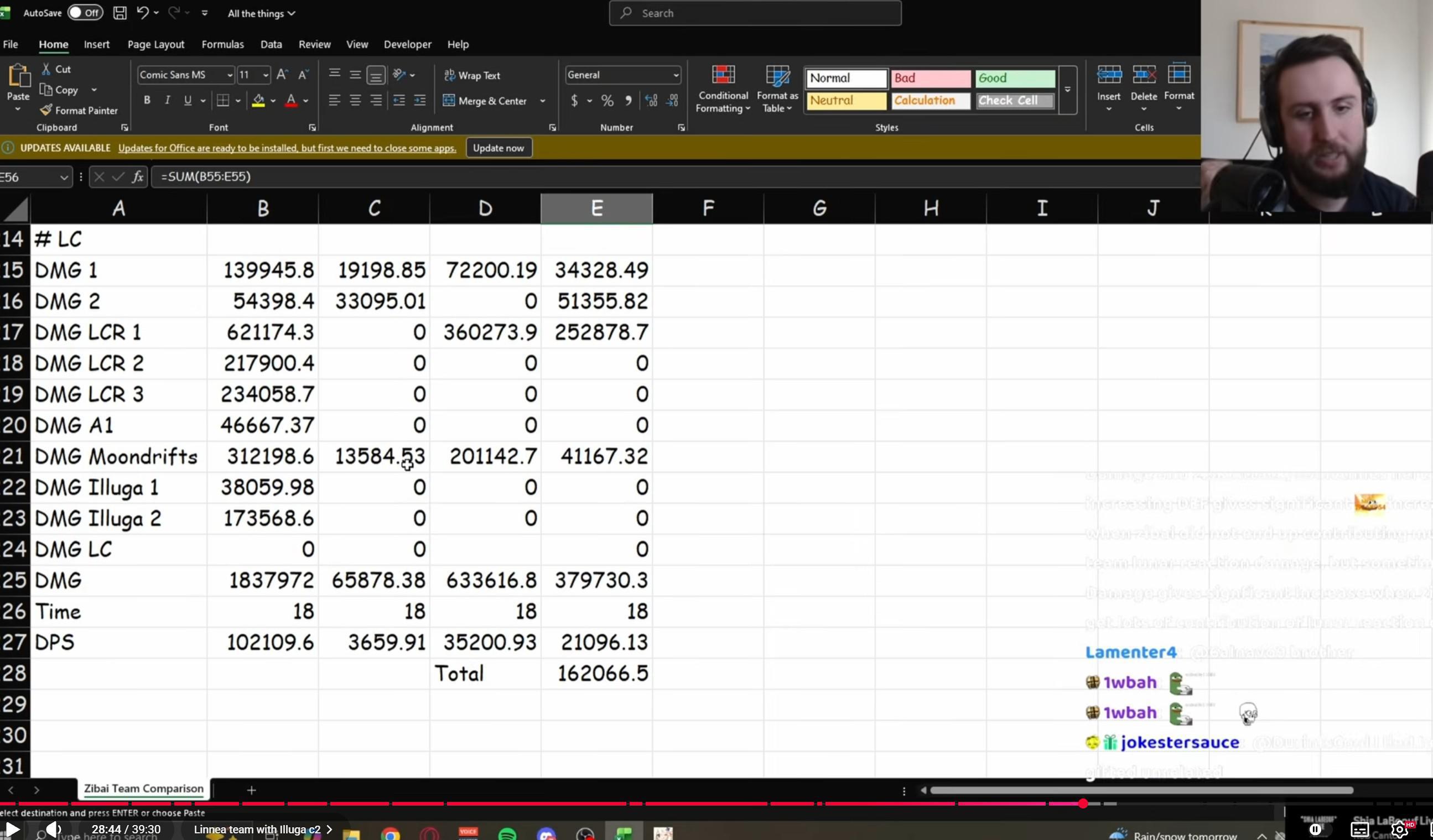Toggle the AutoSave switch
The height and width of the screenshot is (840, 1433).
[85, 13]
